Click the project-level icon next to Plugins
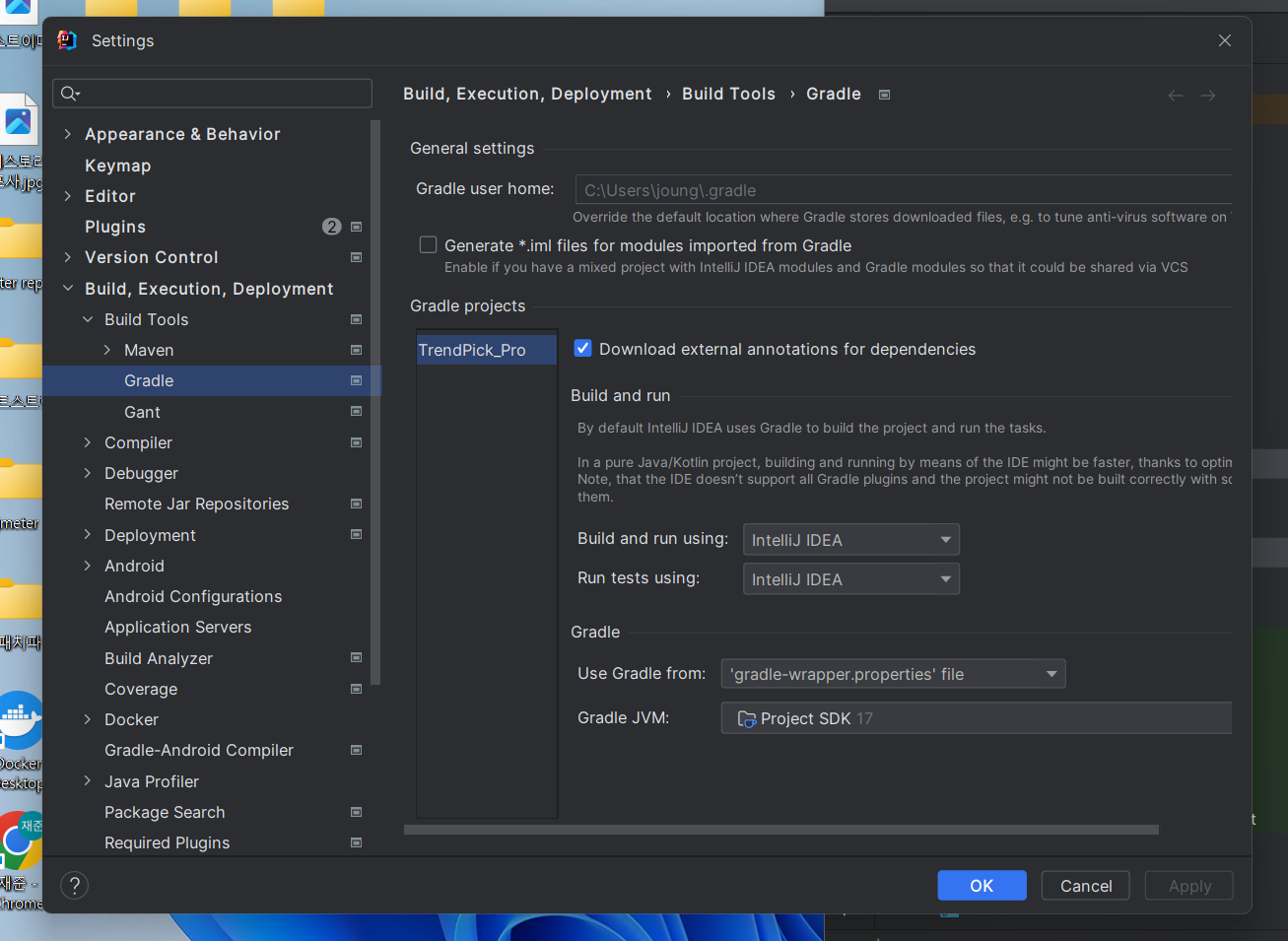 tap(357, 227)
